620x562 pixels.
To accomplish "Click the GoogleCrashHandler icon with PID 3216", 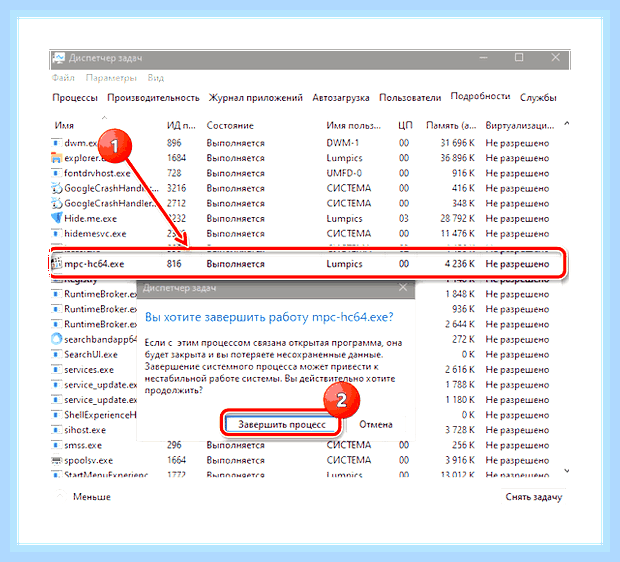I will point(57,188).
